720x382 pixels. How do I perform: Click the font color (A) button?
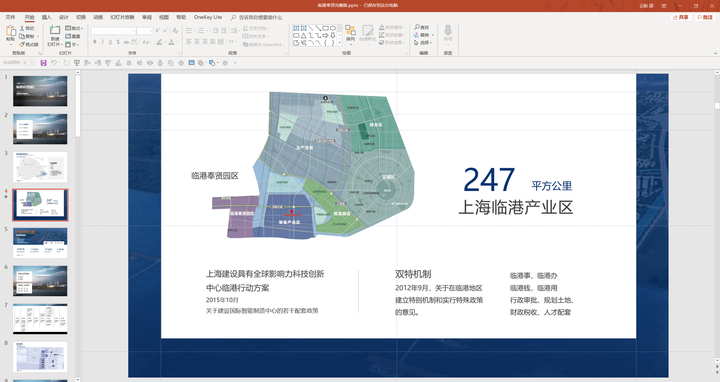[171, 42]
